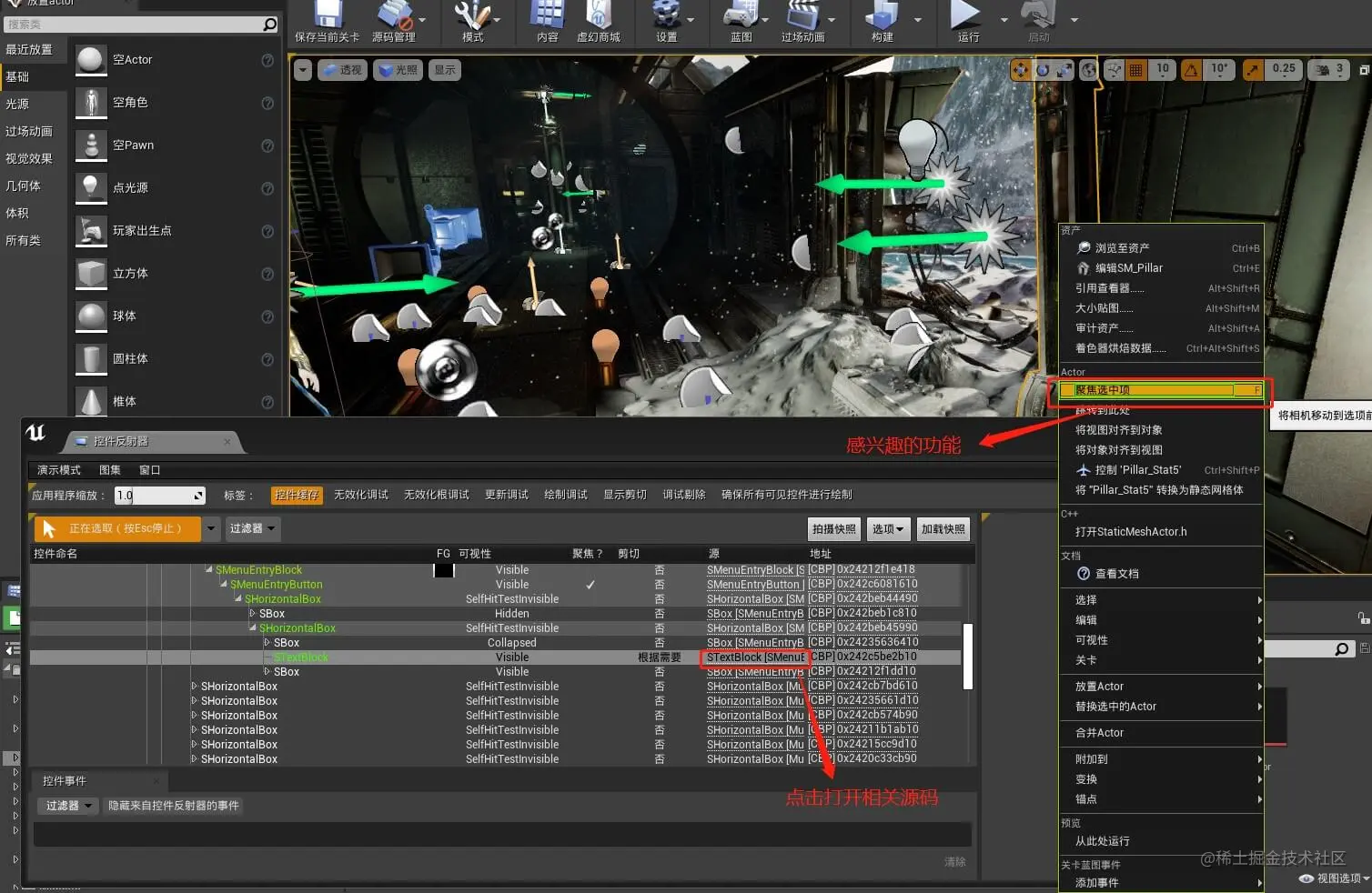
Task: Enable the 无效化调试 flag
Action: [x=361, y=495]
